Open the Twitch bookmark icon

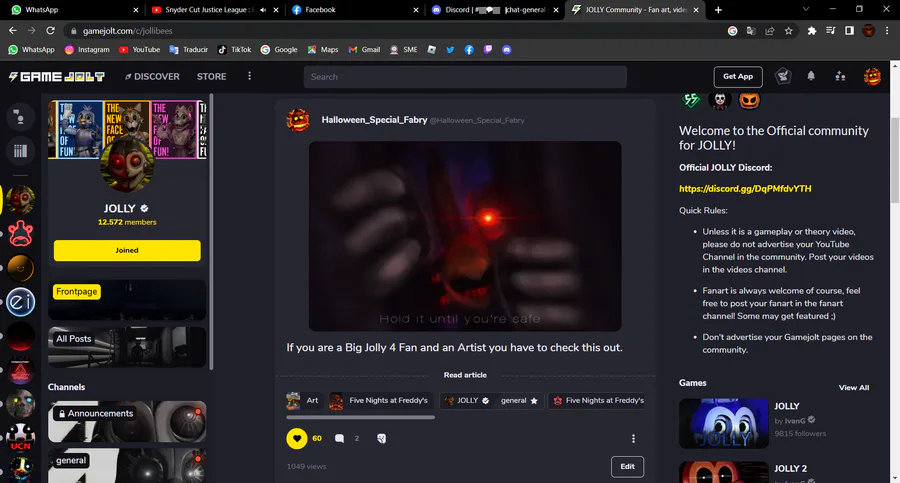[488, 50]
